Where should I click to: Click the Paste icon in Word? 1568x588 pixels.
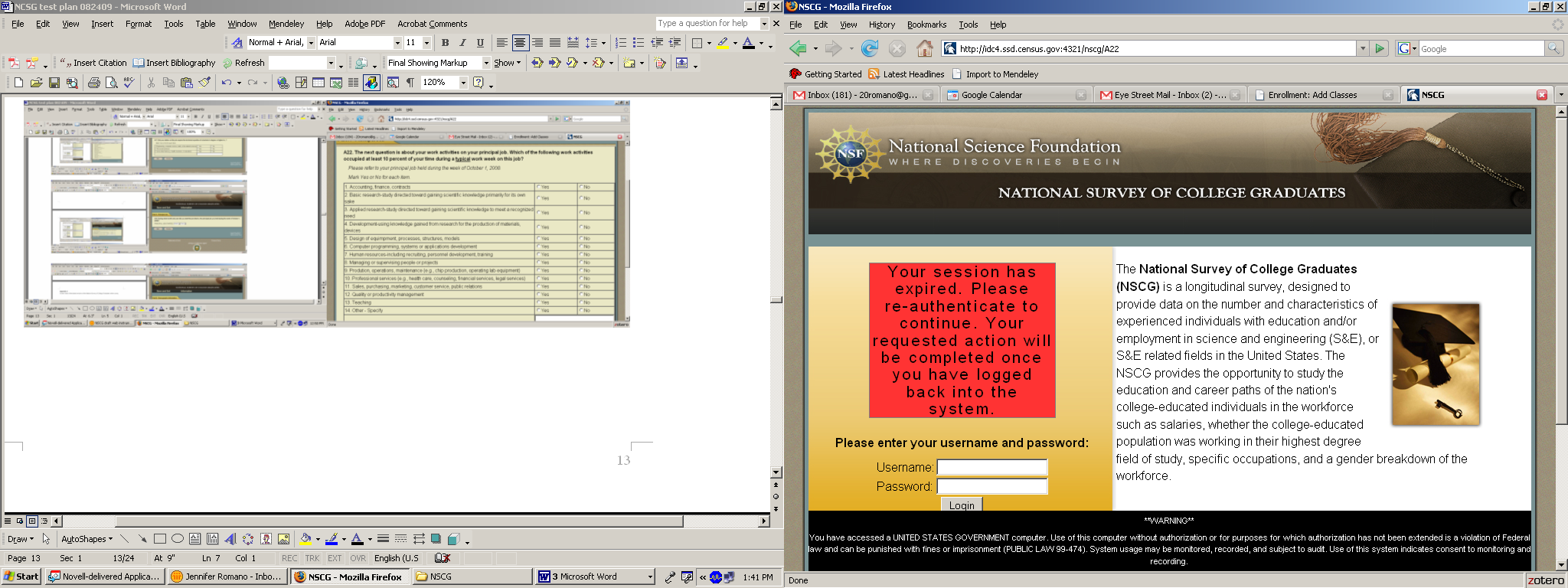click(186, 83)
